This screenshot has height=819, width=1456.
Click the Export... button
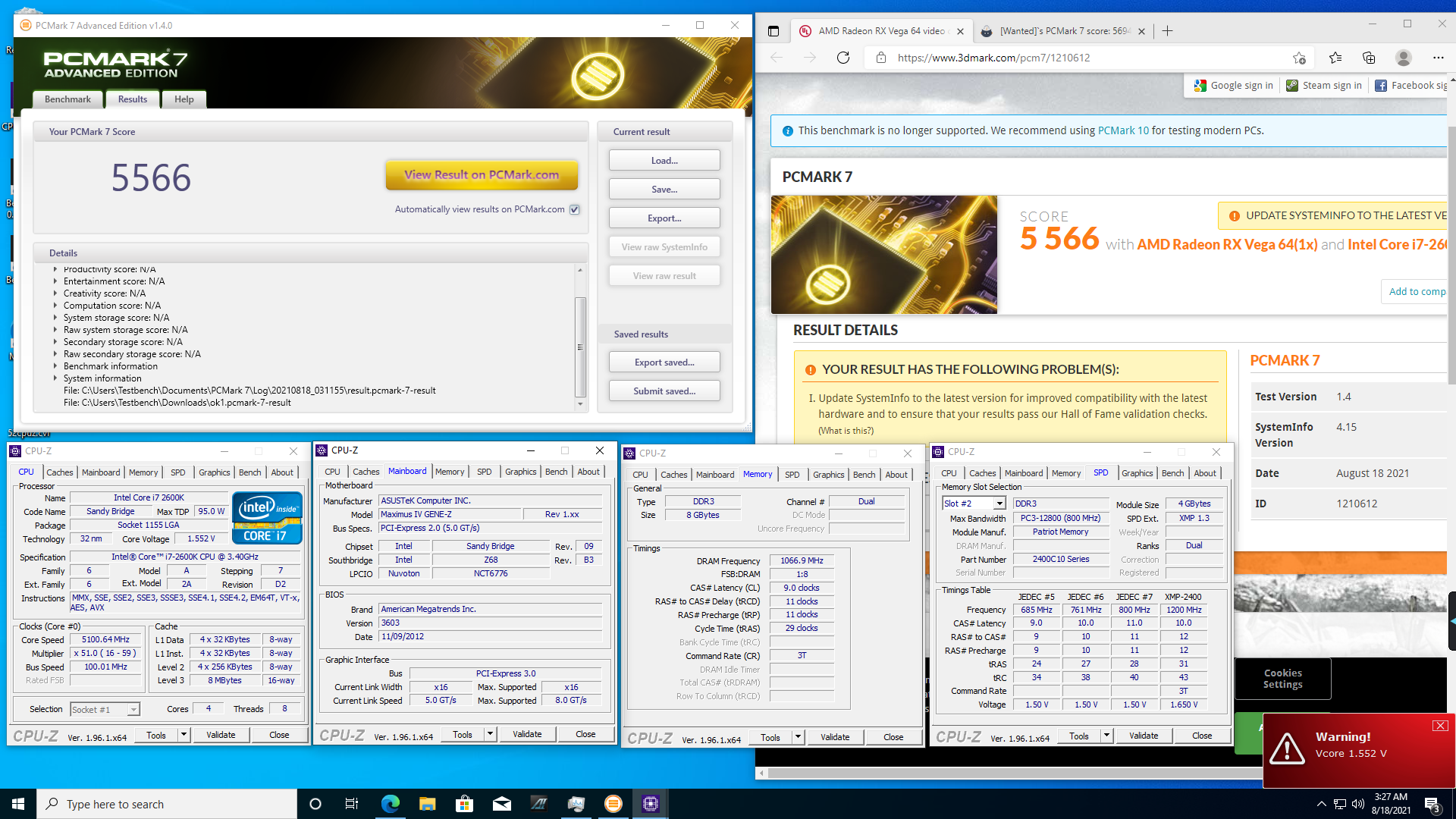click(664, 218)
